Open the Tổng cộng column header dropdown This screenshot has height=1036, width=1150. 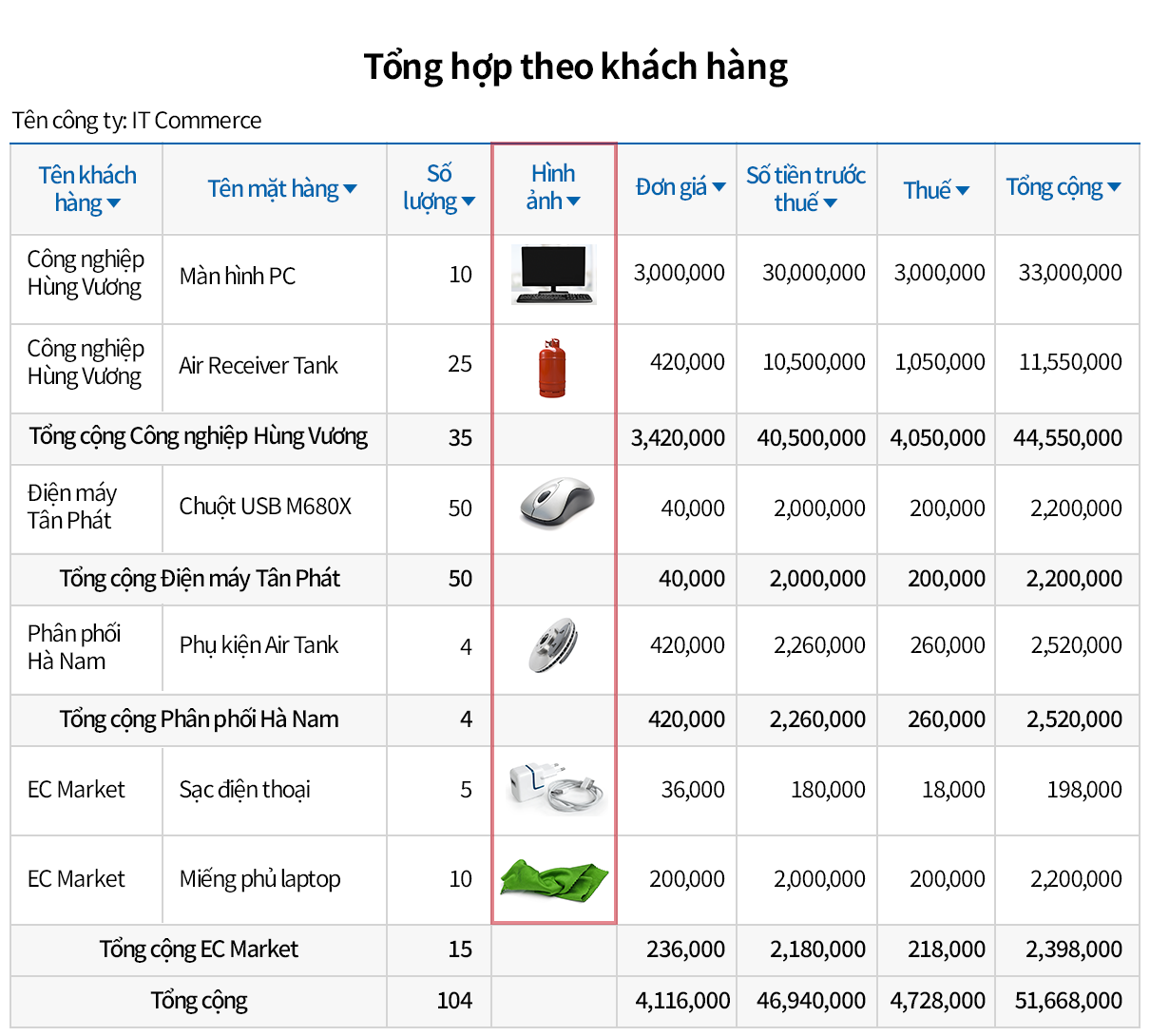point(1114,188)
